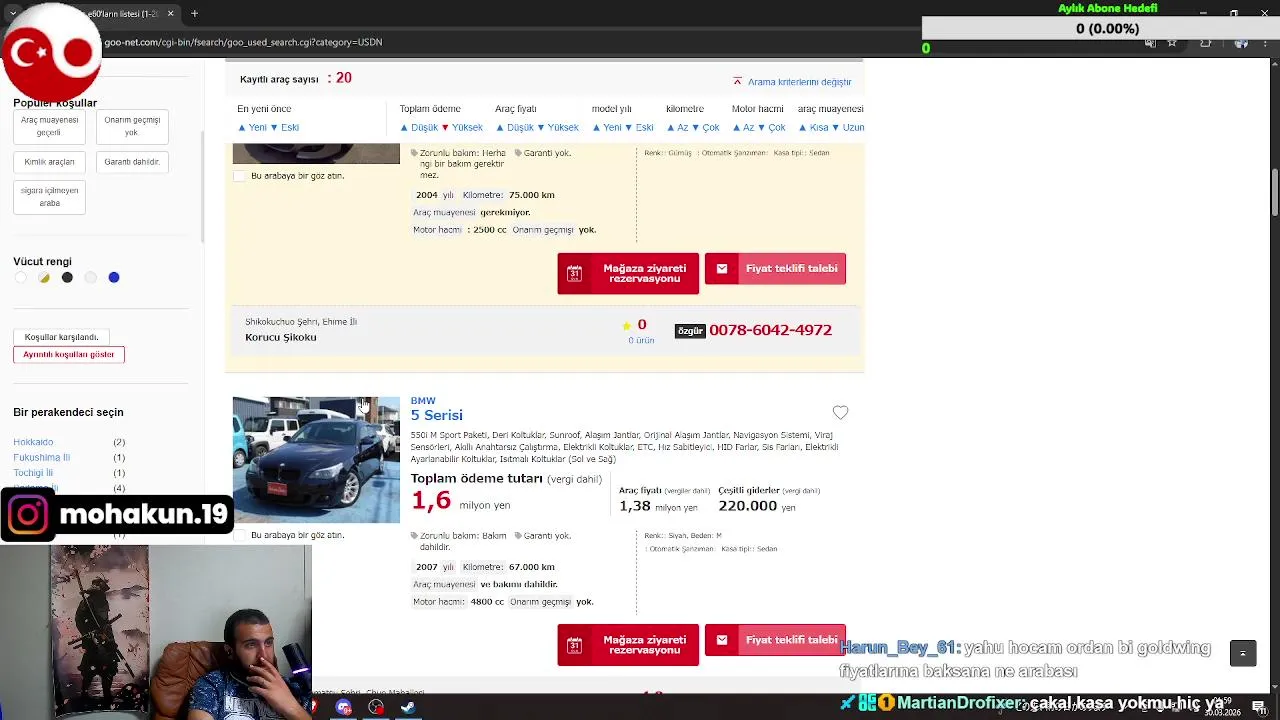Open the '5 Serisi' listing title link
Screen dimensions: 1280x720
tap(437, 415)
